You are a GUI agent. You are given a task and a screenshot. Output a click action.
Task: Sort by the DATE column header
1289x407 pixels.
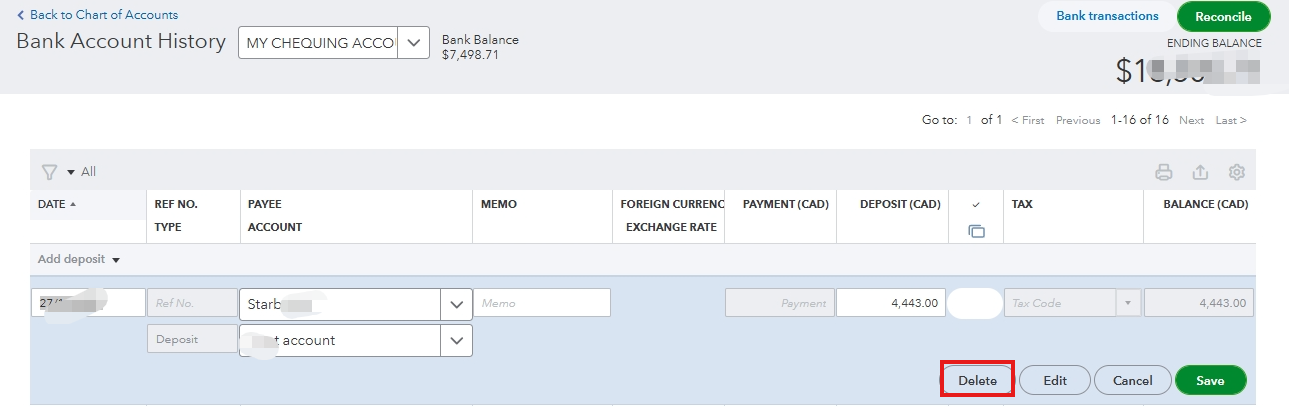click(x=57, y=204)
